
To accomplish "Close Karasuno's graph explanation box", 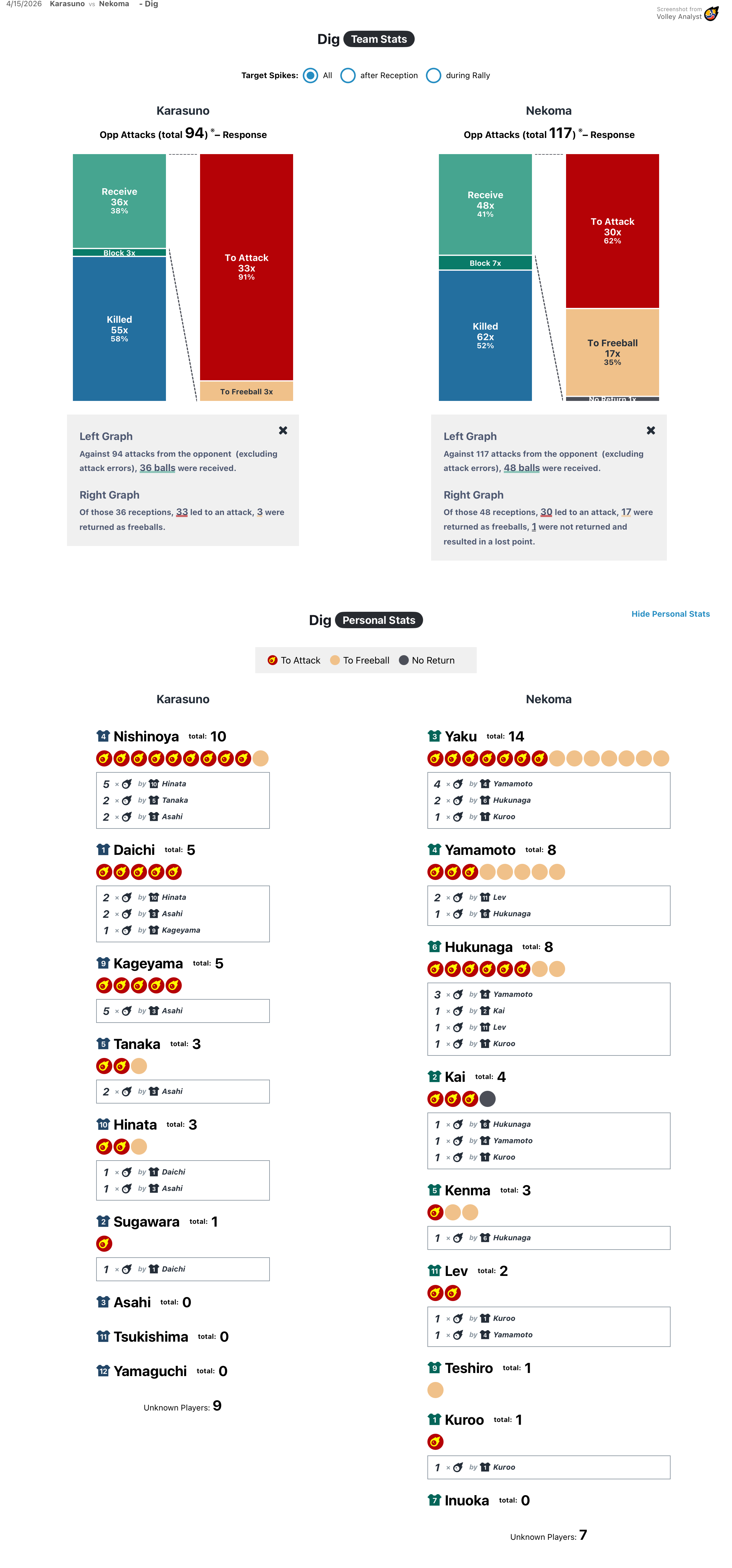I will click(283, 430).
